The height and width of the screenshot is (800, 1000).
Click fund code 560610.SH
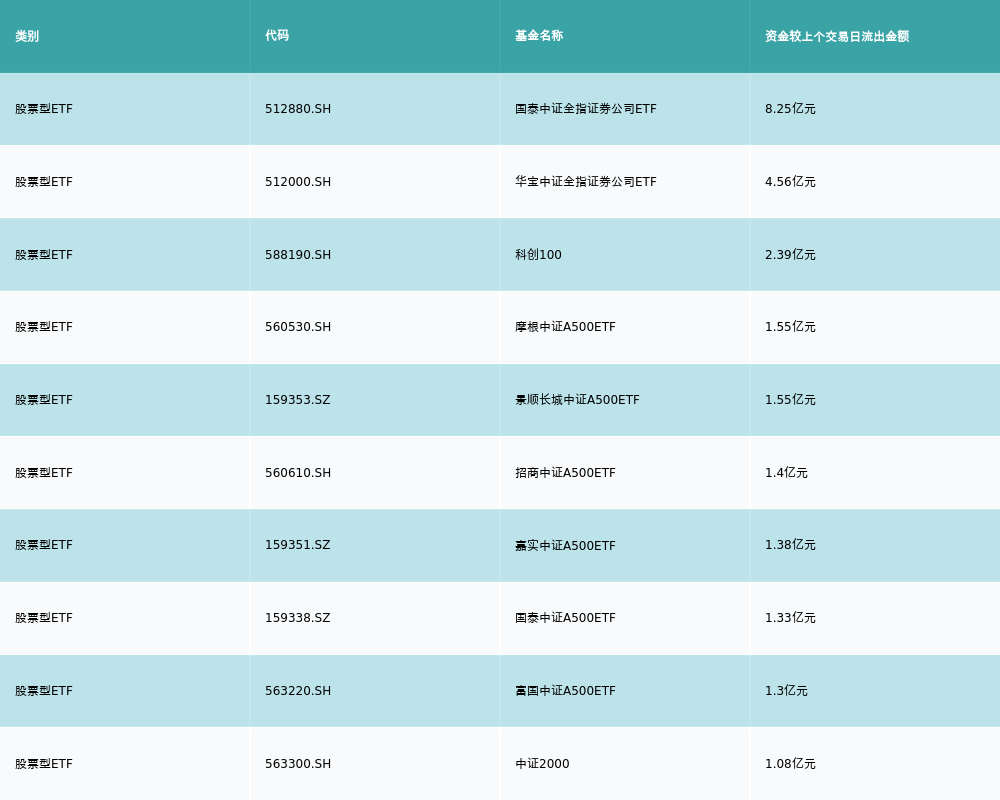(298, 473)
